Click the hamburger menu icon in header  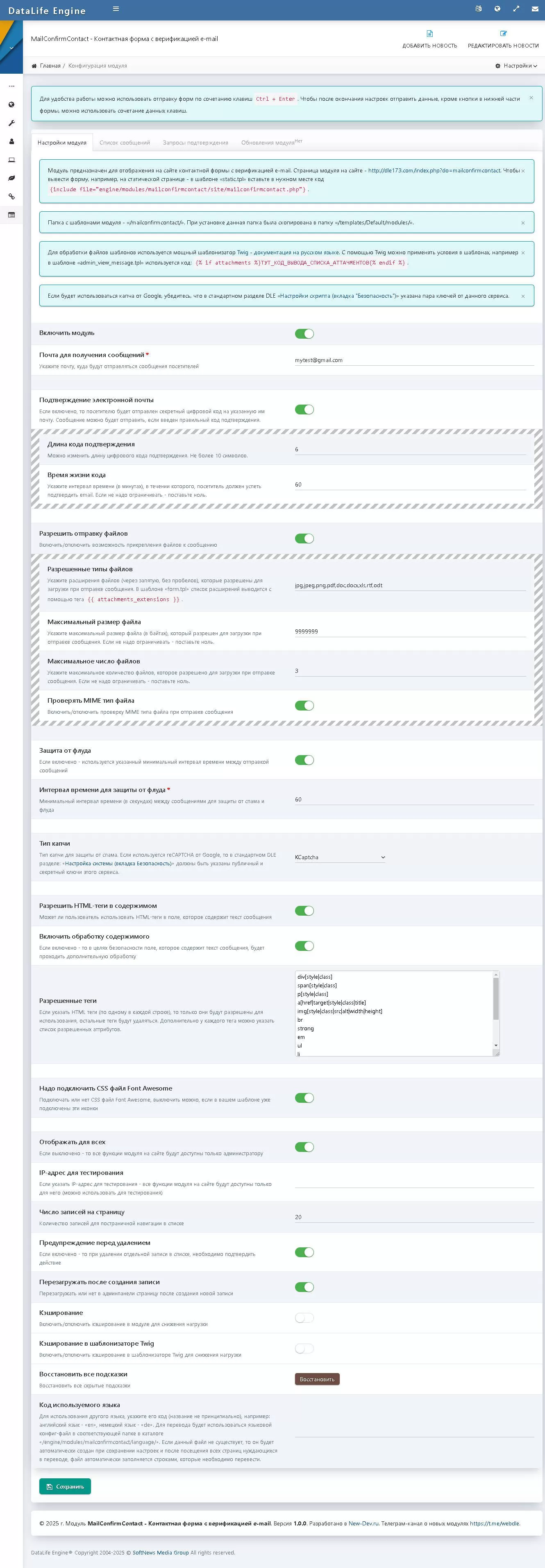coord(116,9)
